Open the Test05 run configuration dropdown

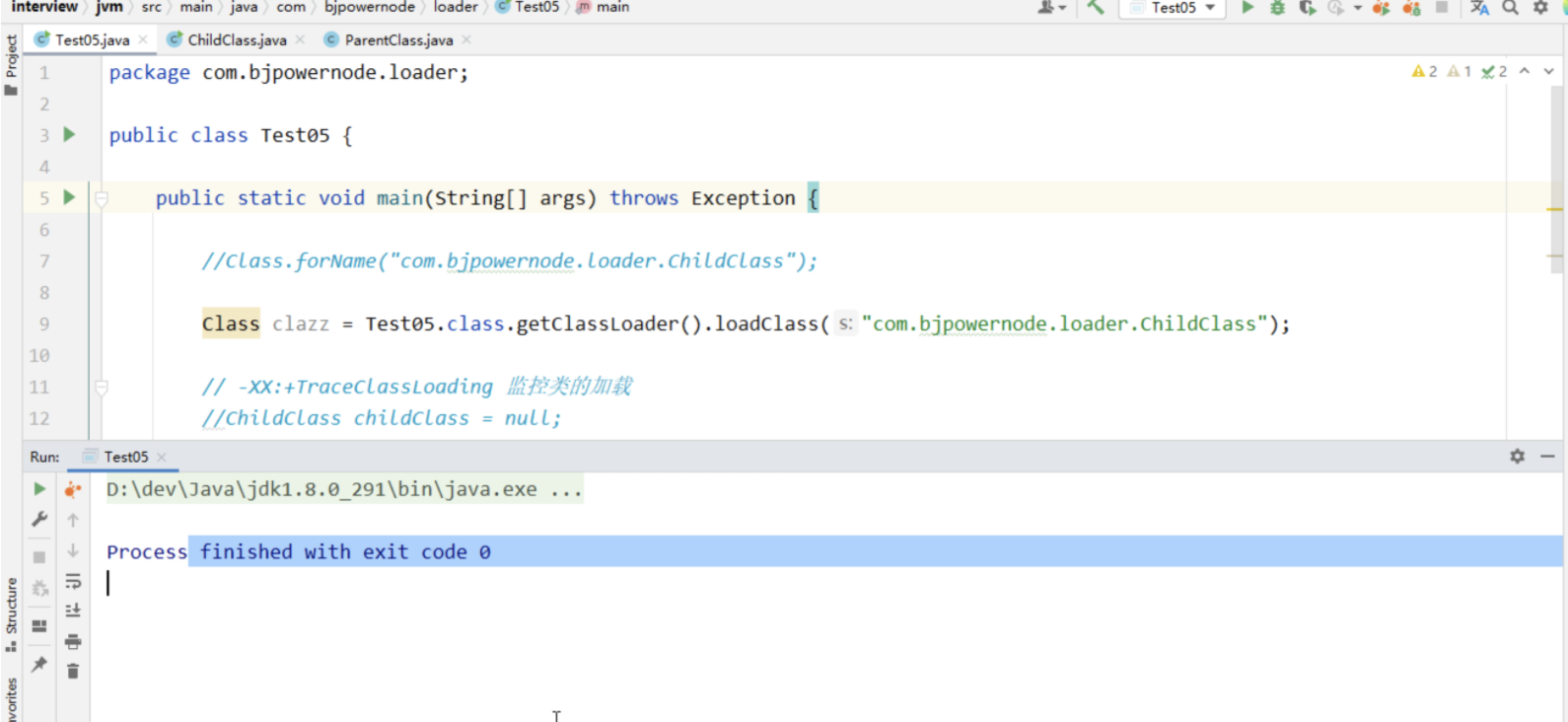1173,7
